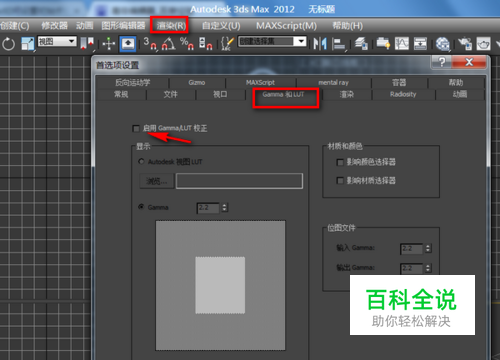
Task: Switch to the Gizmo tab
Action: pos(197,82)
